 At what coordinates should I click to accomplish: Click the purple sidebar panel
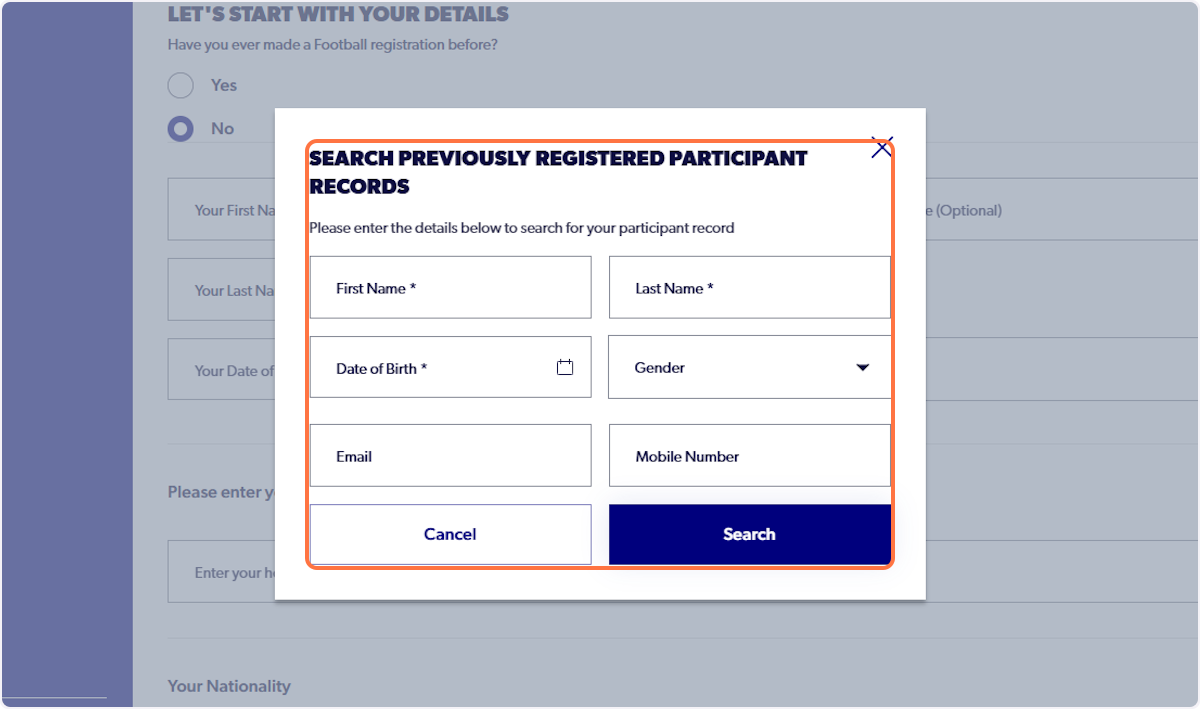[65, 350]
